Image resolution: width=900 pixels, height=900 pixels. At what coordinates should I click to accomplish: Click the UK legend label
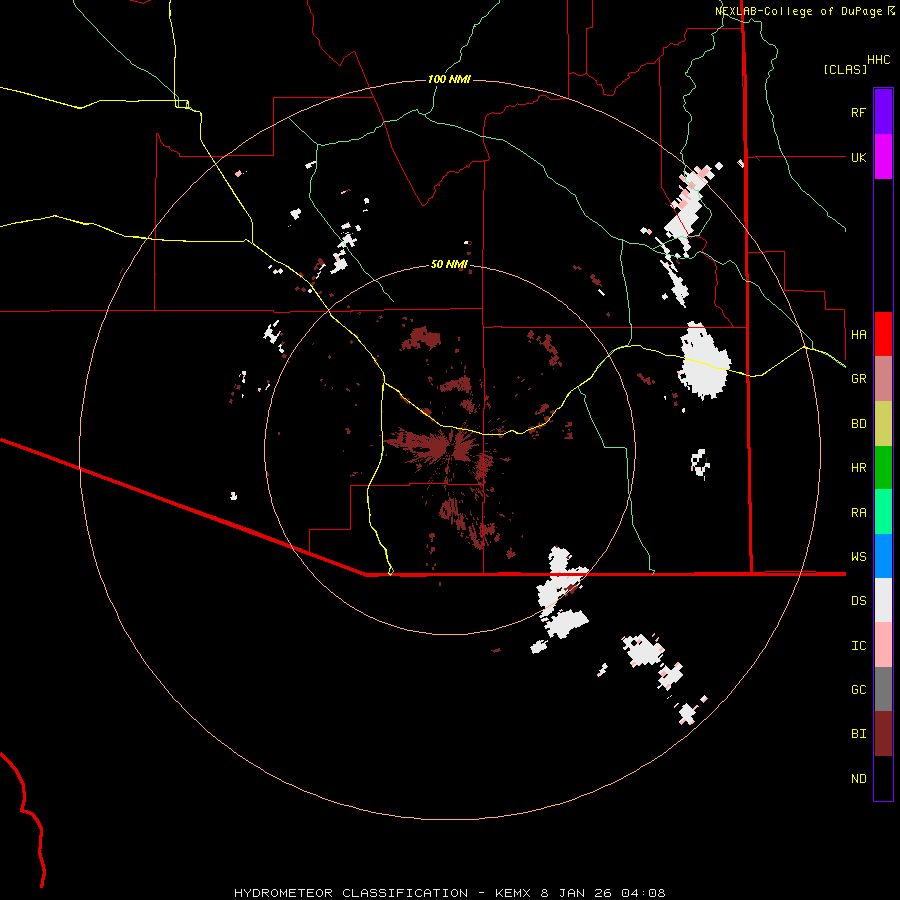click(858, 157)
